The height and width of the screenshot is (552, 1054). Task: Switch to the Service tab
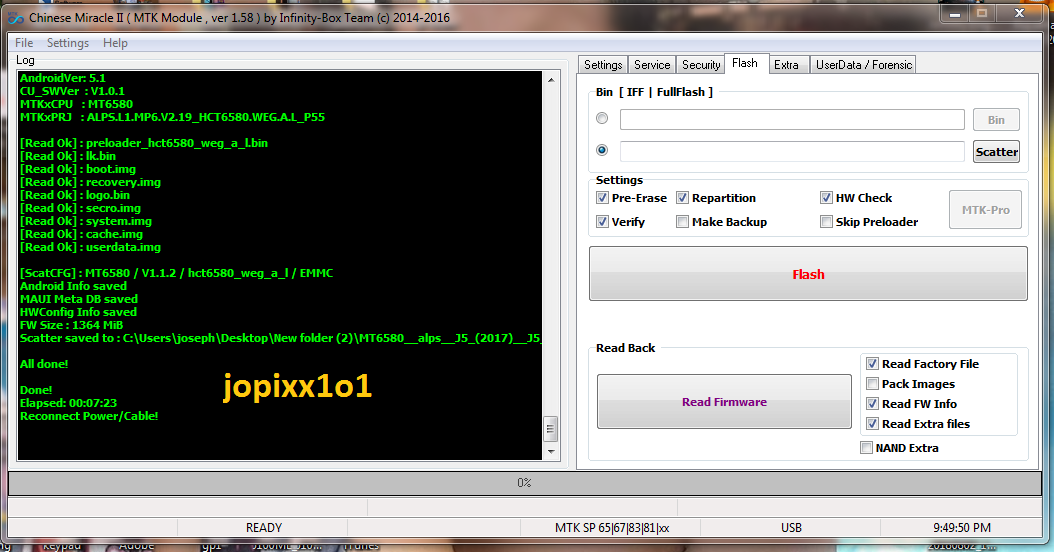[652, 65]
